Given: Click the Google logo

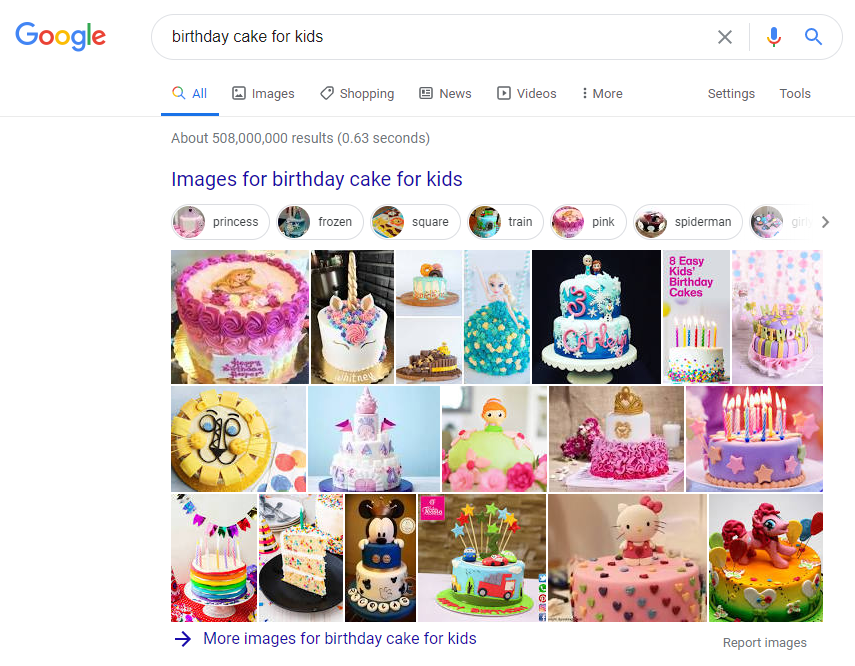Looking at the screenshot, I should tap(60, 37).
